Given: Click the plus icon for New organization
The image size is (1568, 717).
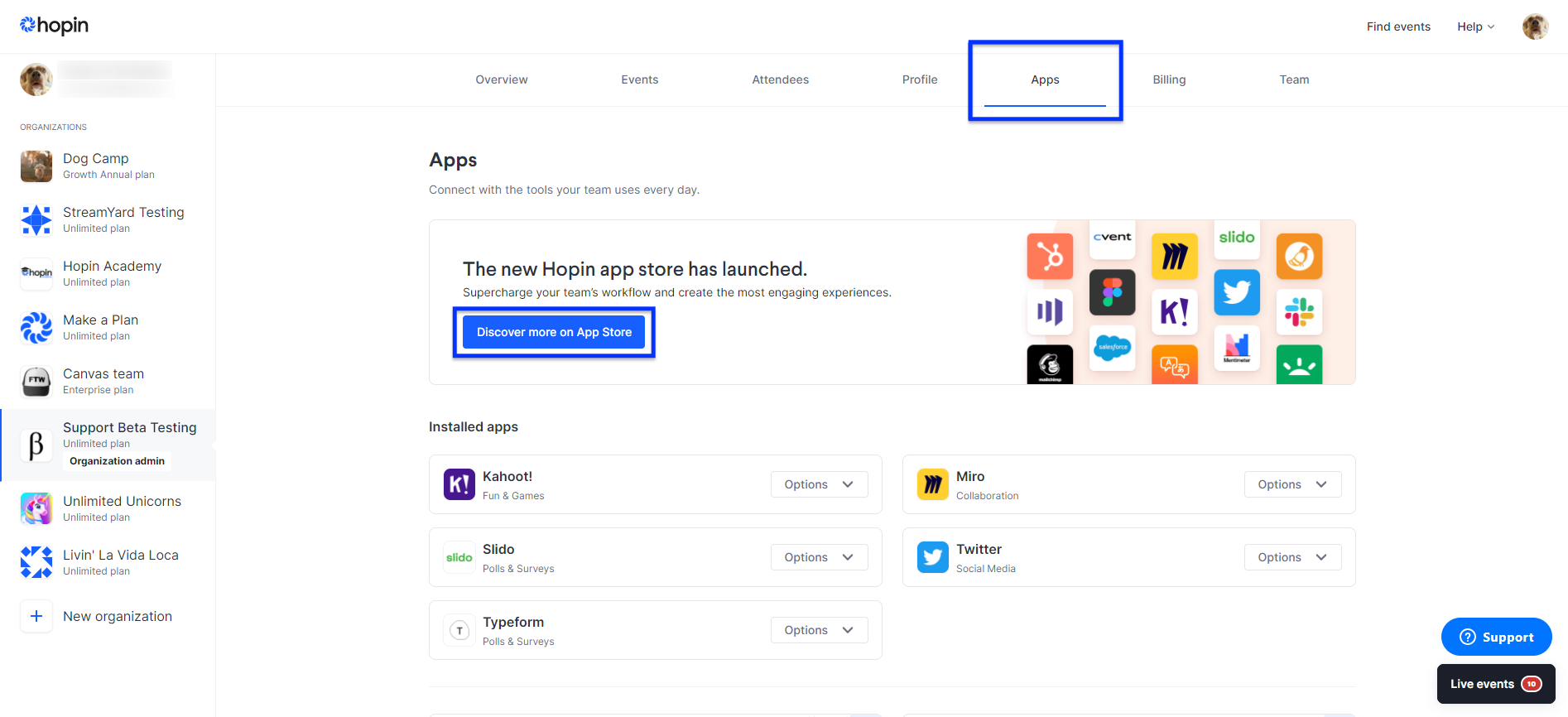Looking at the screenshot, I should click(x=36, y=616).
